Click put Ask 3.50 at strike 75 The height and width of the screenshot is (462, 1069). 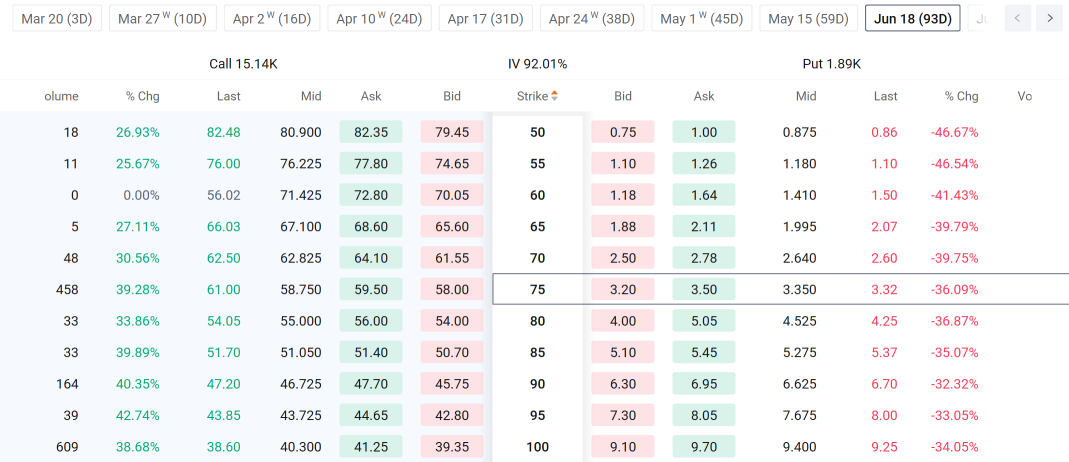tap(704, 290)
